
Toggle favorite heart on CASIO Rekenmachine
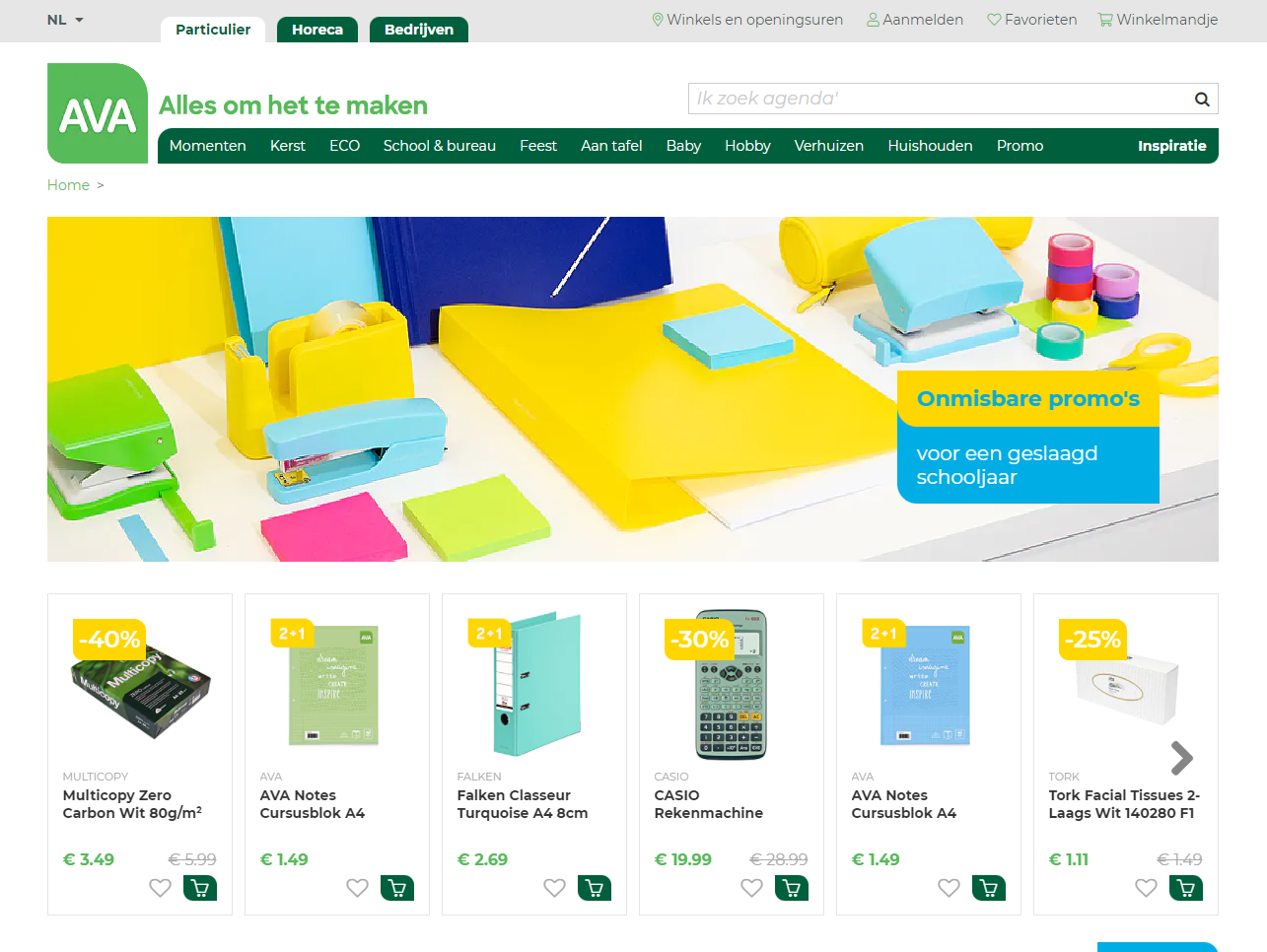click(751, 888)
